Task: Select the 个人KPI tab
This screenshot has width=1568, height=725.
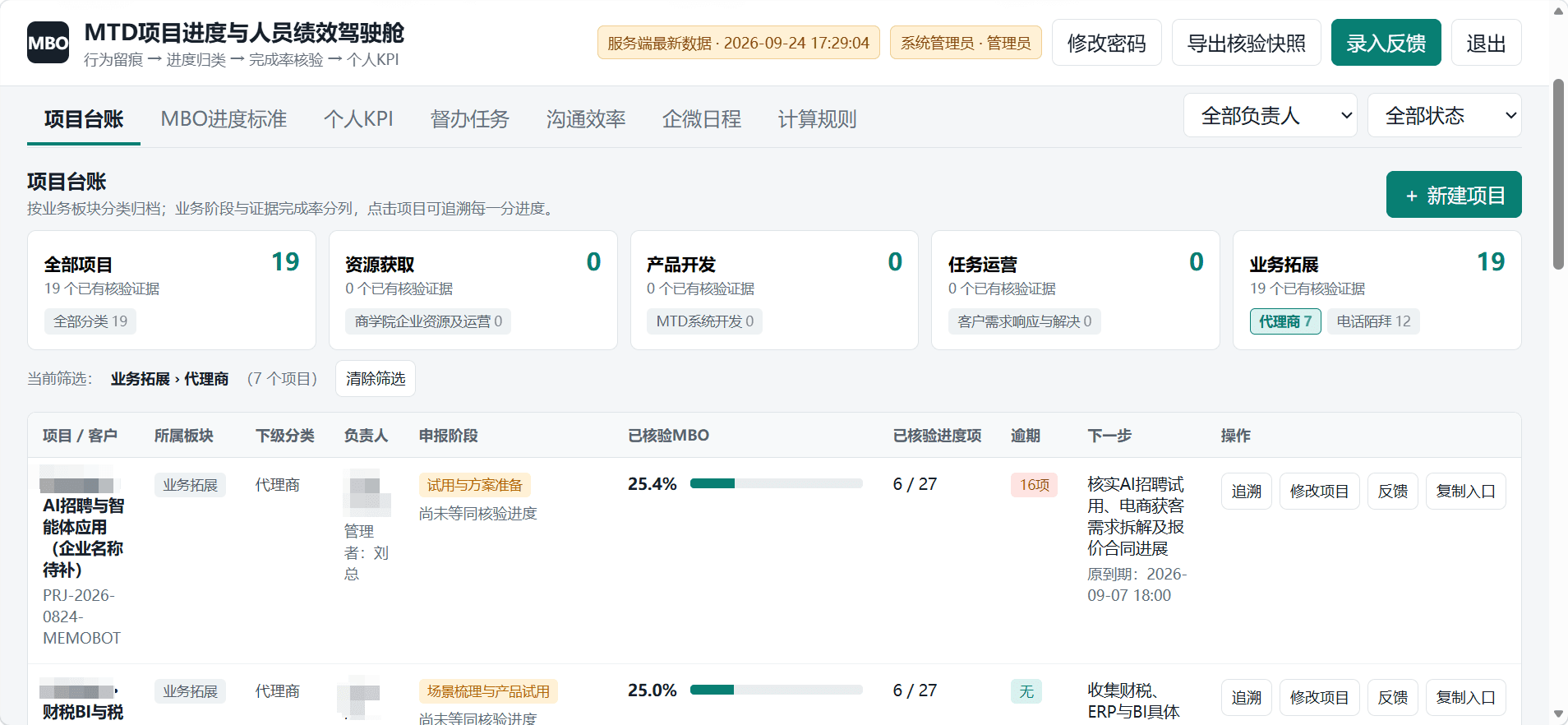Action: pyautogui.click(x=358, y=119)
